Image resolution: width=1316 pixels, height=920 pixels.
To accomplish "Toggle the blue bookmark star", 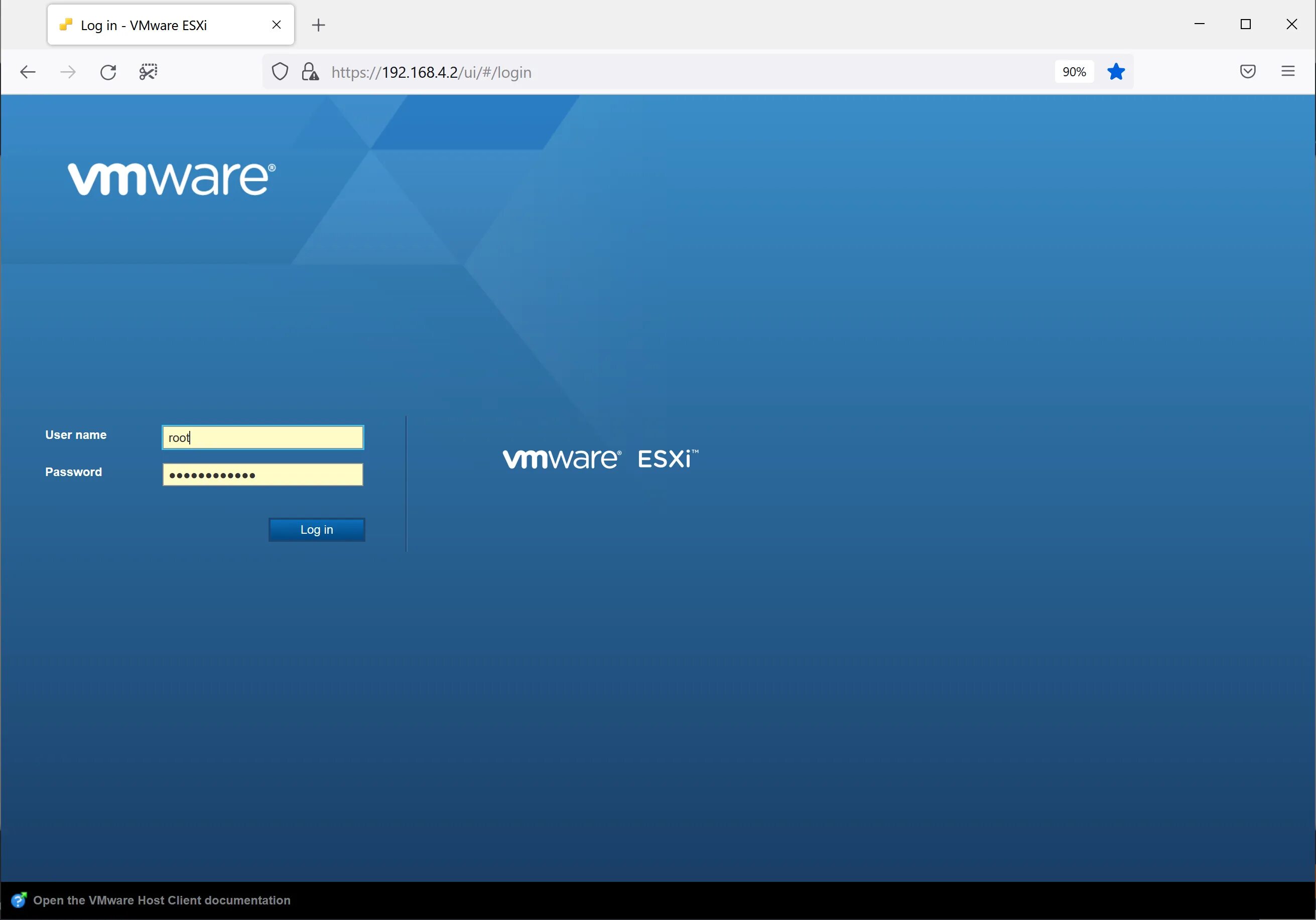I will click(x=1115, y=72).
